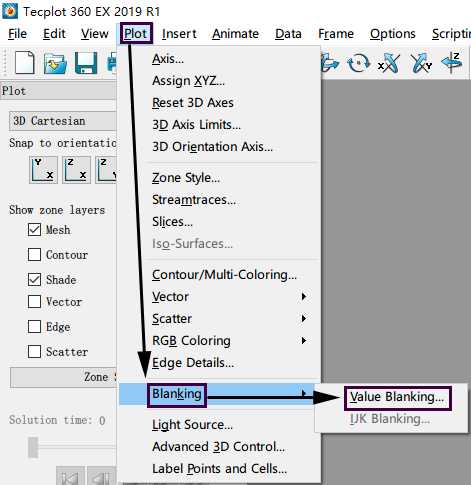Snap to the XY orientation icon
Viewport: 471px width, 485px height.
[43, 170]
